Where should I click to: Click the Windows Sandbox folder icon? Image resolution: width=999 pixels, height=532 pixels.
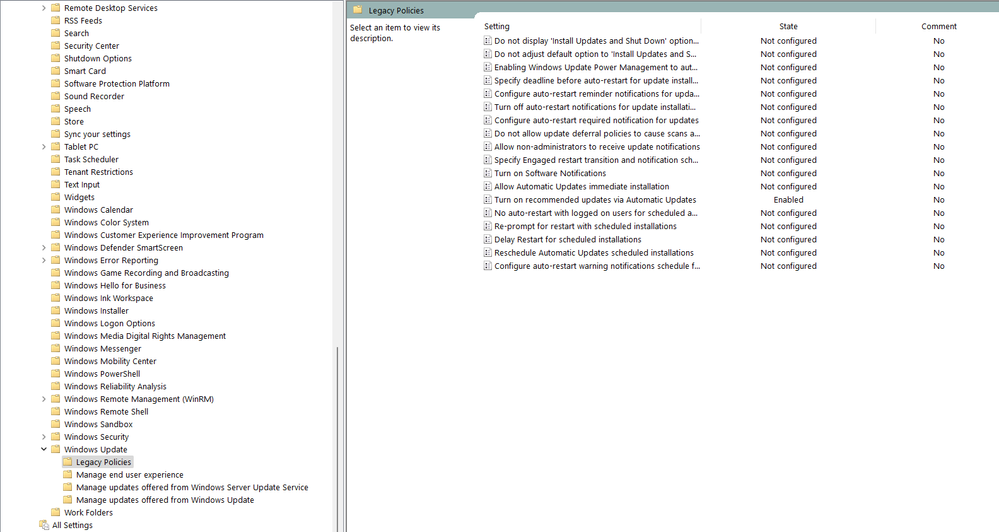[x=55, y=424]
